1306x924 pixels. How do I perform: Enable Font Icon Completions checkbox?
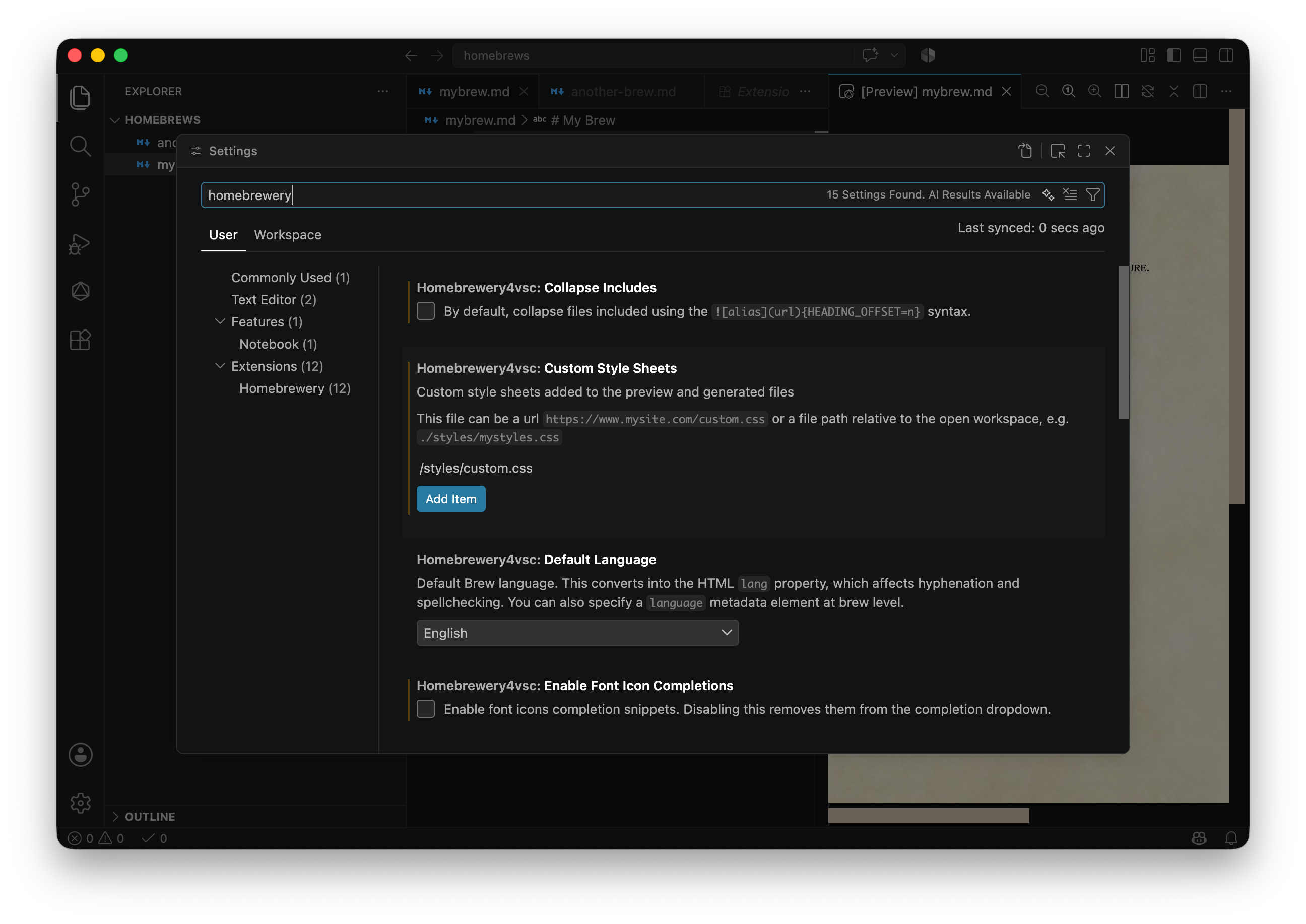[426, 709]
